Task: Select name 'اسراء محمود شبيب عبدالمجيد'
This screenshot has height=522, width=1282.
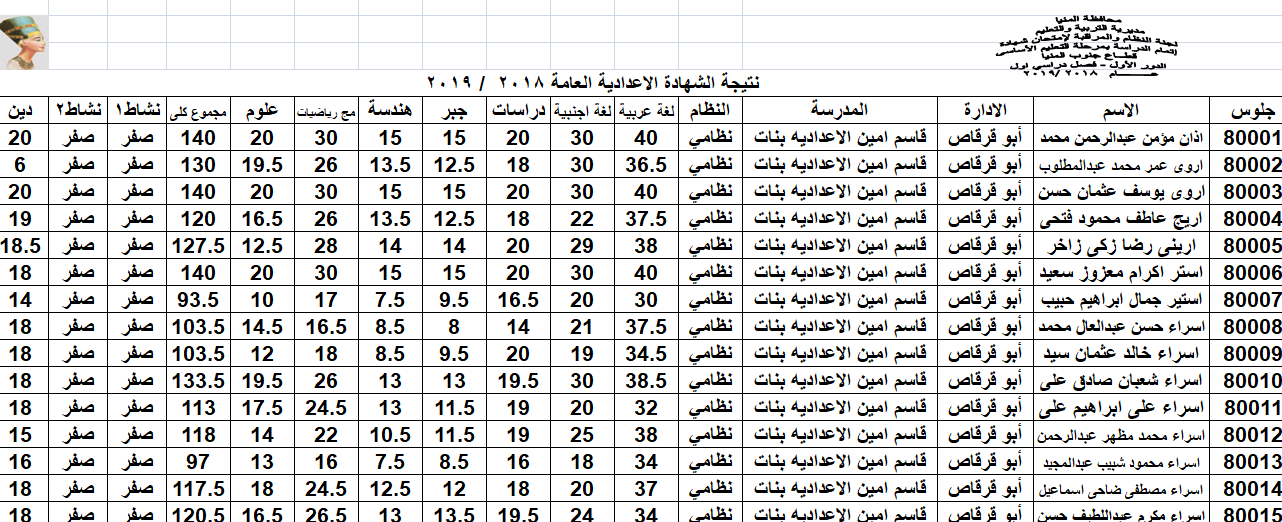Action: tap(1120, 461)
